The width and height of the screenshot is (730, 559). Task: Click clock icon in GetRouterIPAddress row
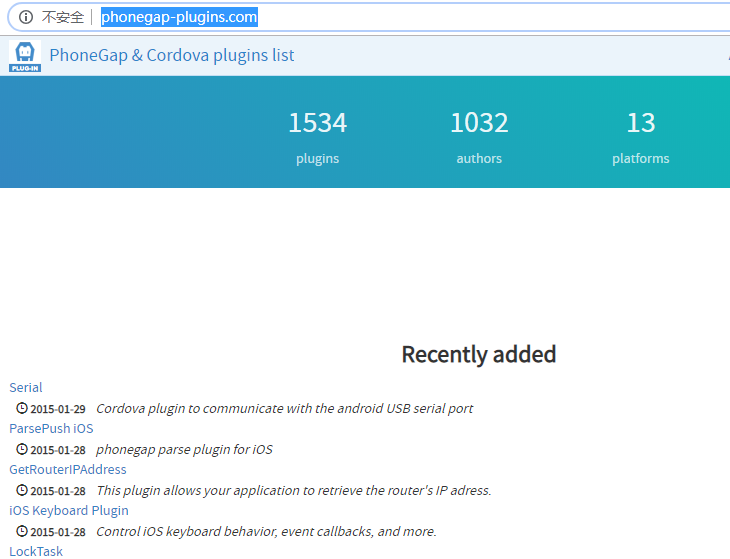(x=22, y=490)
